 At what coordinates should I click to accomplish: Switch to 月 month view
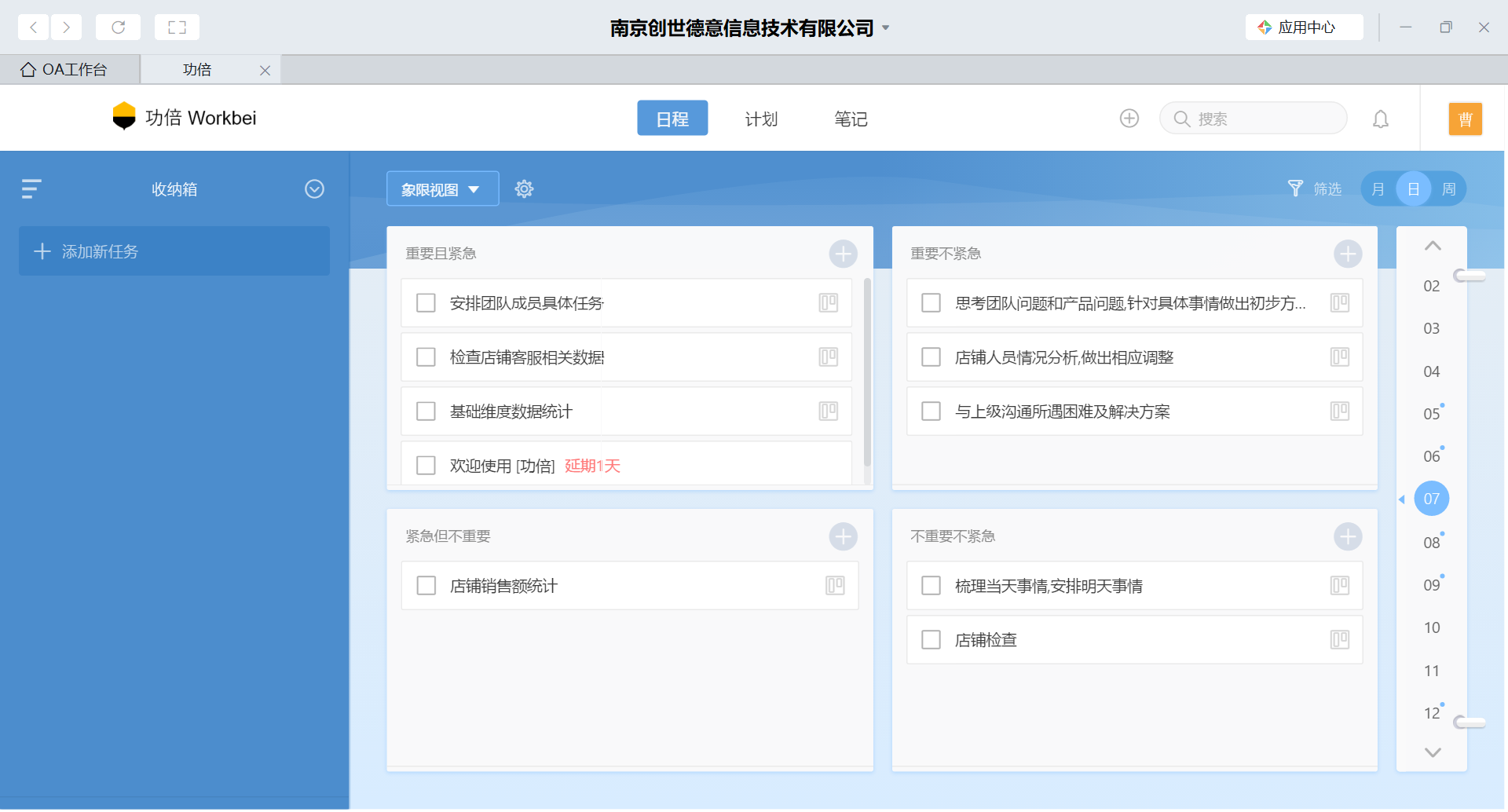coord(1378,189)
